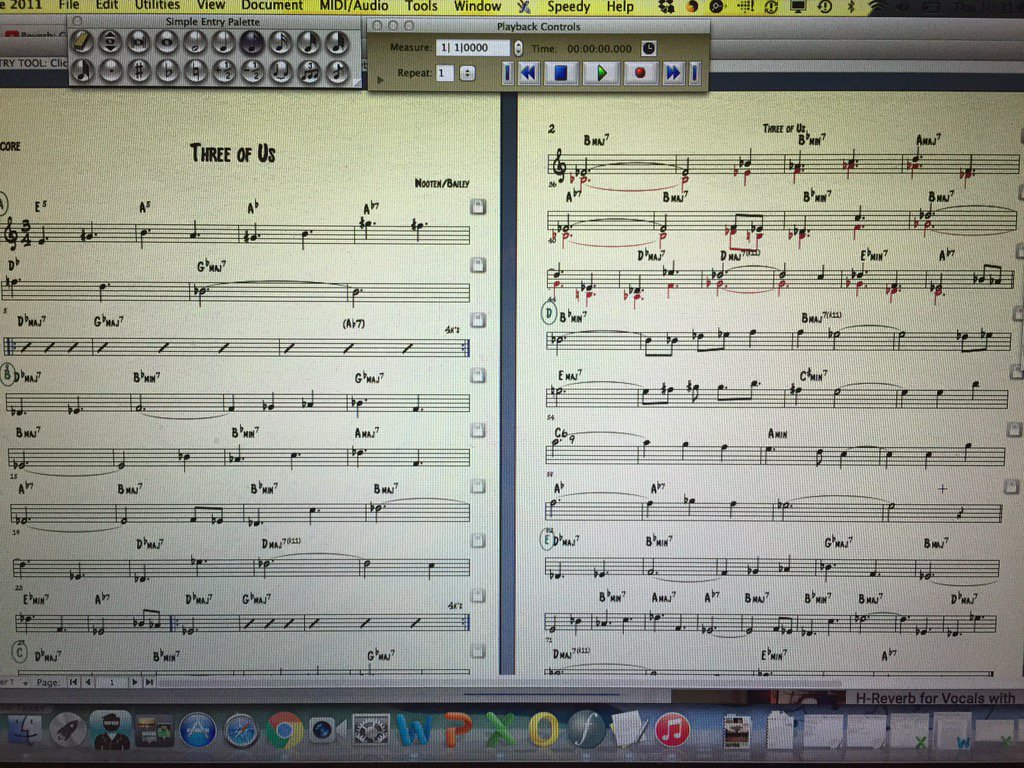Image resolution: width=1024 pixels, height=768 pixels.
Task: Go to first page button
Action: (x=73, y=682)
